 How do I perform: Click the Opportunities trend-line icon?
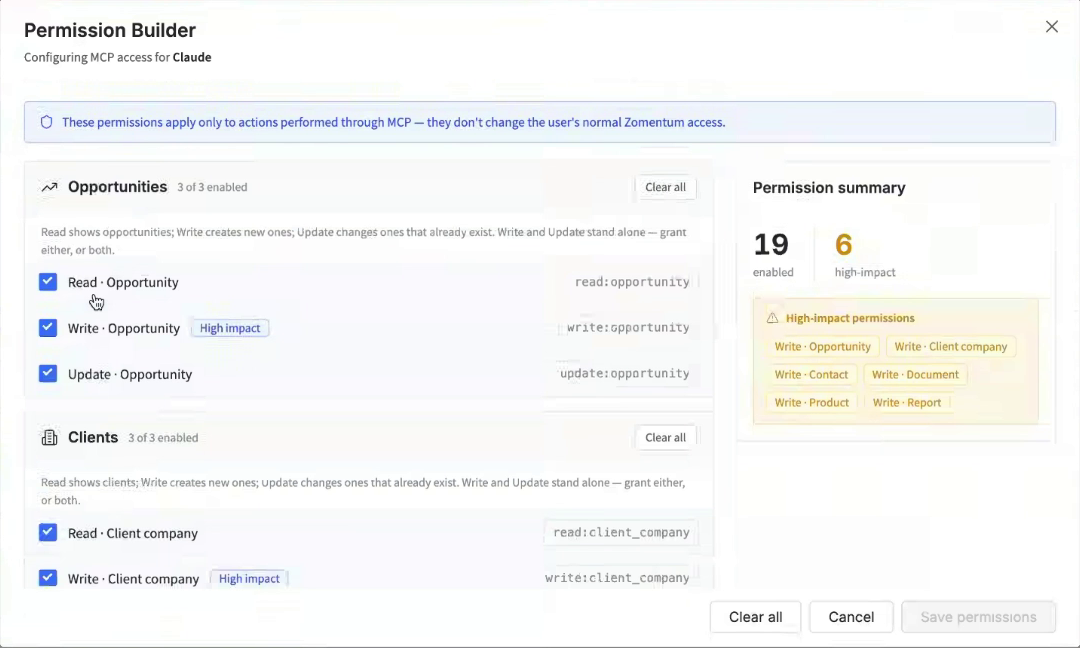(x=49, y=187)
